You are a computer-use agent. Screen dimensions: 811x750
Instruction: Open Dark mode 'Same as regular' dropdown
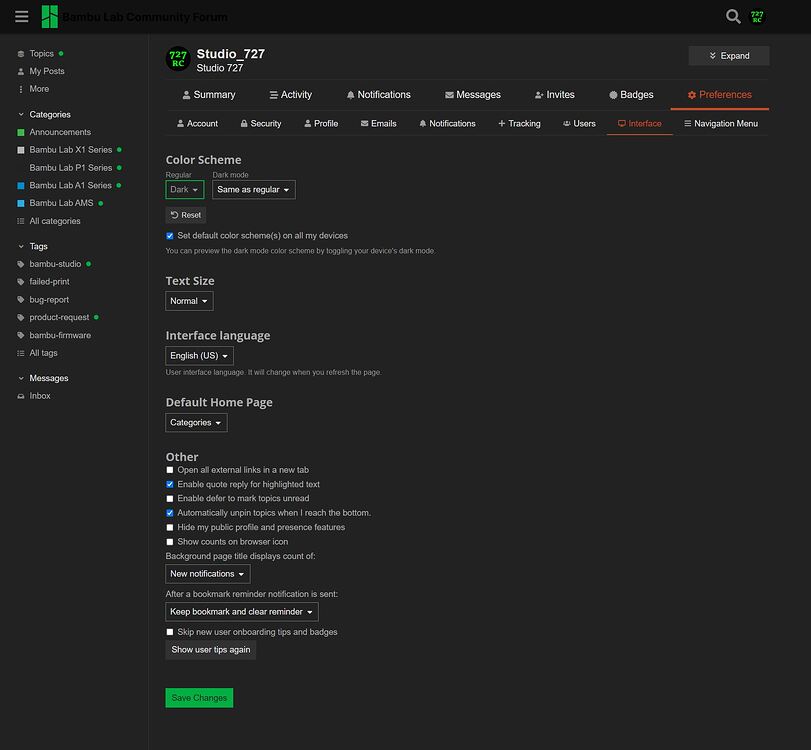point(253,189)
